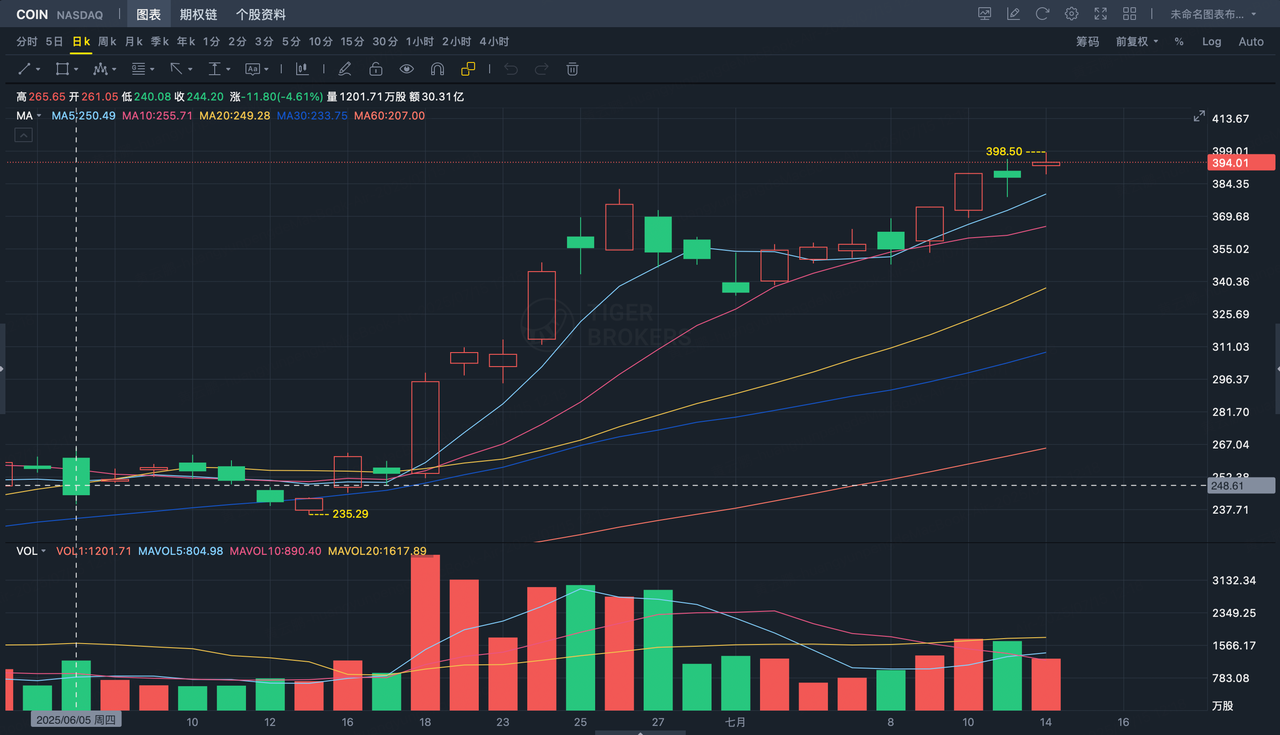Image resolution: width=1280 pixels, height=735 pixels.
Task: Select the 15分 interval
Action: tap(352, 41)
